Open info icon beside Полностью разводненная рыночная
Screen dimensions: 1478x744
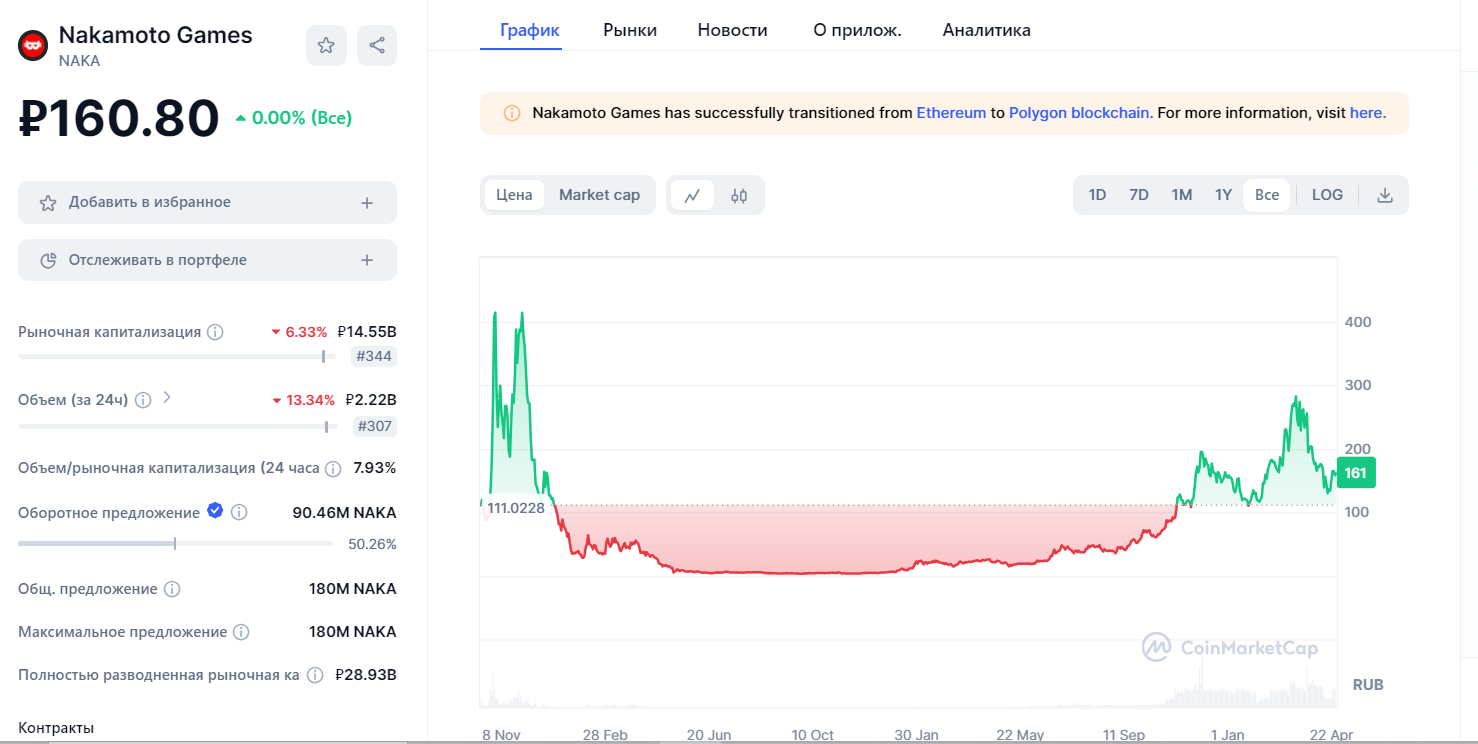pyautogui.click(x=315, y=675)
